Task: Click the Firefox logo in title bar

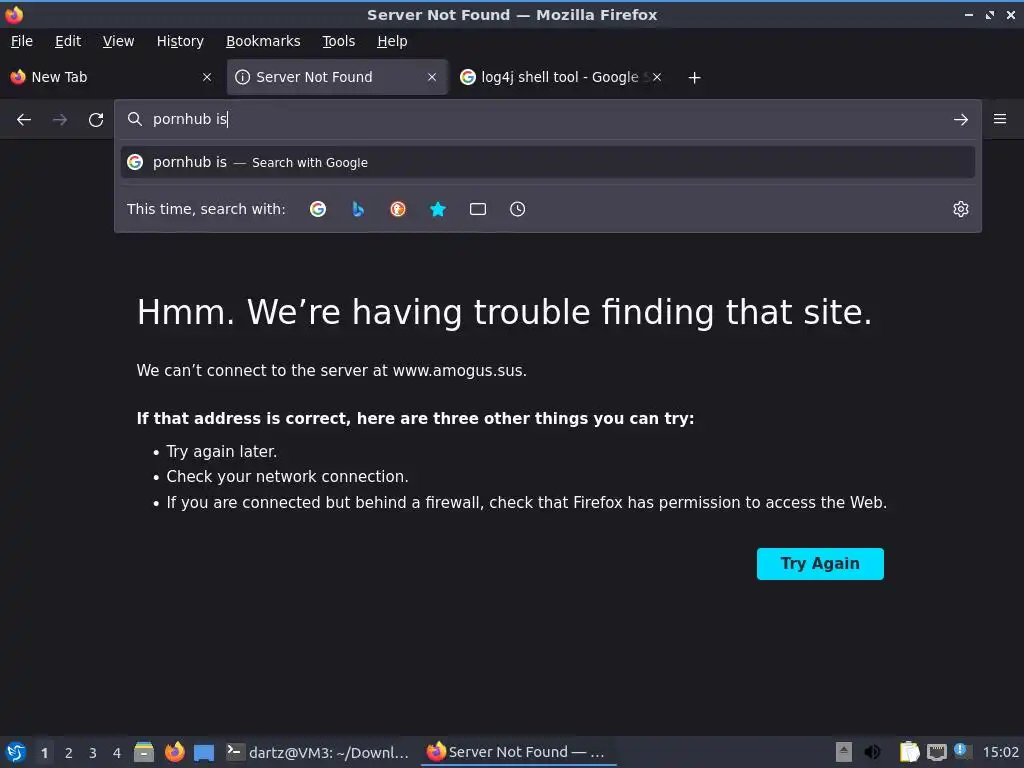Action: 14,14
